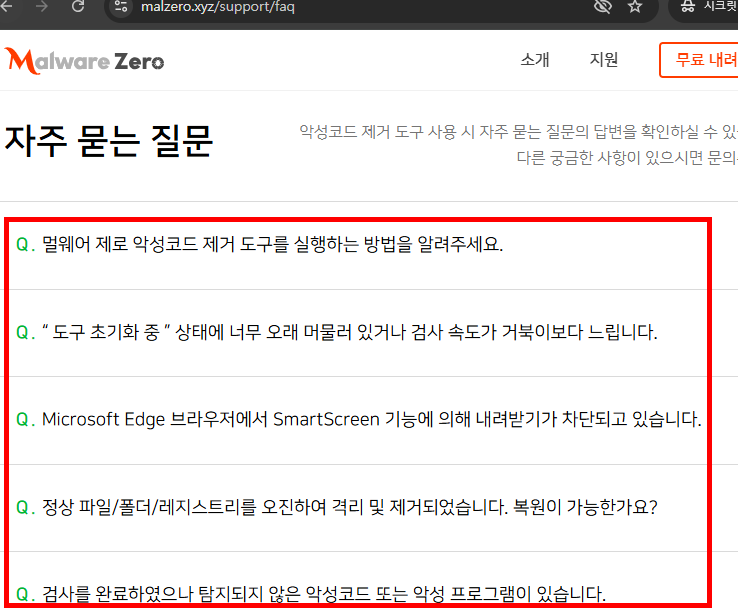Open site information icon in address bar

(x=121, y=7)
